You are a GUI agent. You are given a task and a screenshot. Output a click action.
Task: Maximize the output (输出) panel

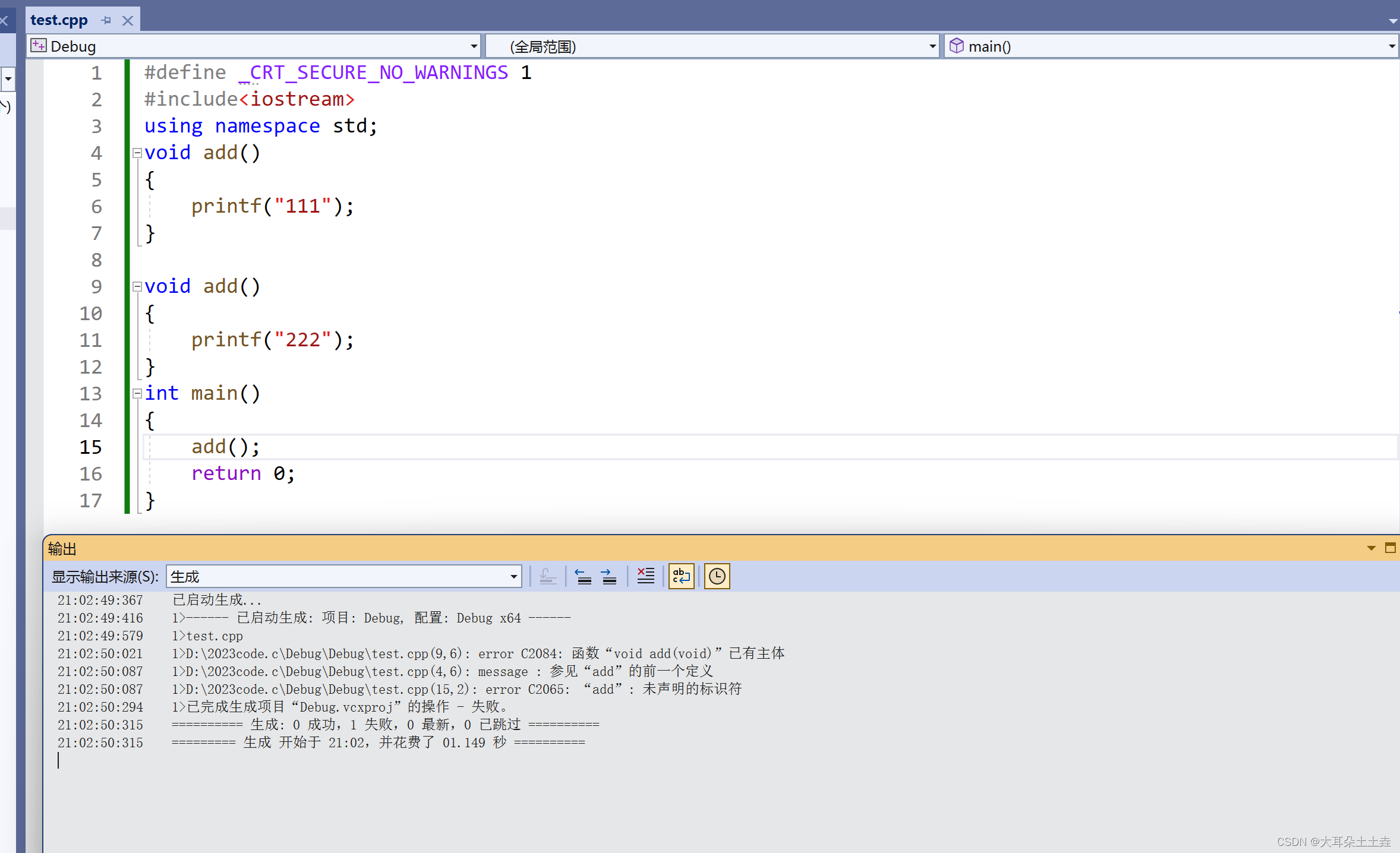1390,548
